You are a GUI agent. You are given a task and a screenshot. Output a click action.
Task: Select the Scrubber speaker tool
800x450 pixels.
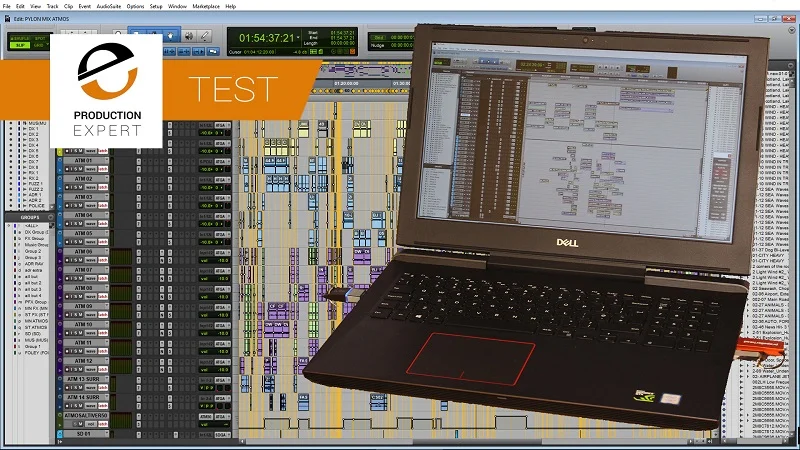189,36
